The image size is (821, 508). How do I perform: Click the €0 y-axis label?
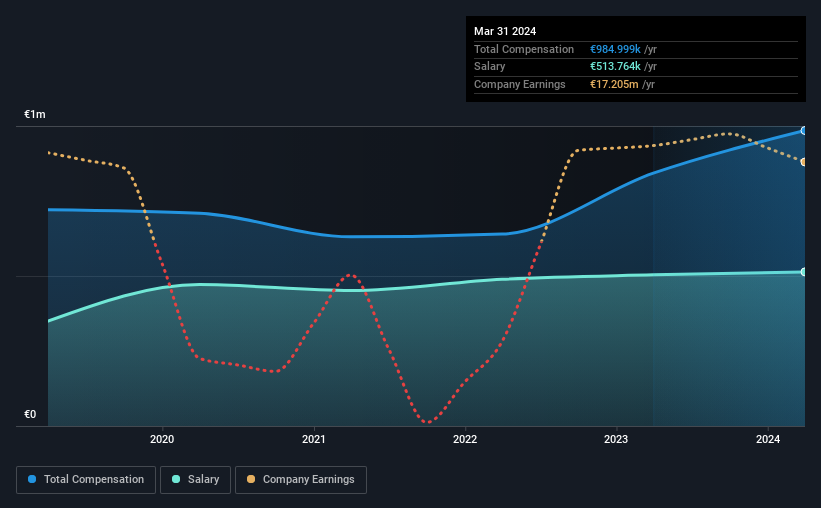click(x=30, y=414)
